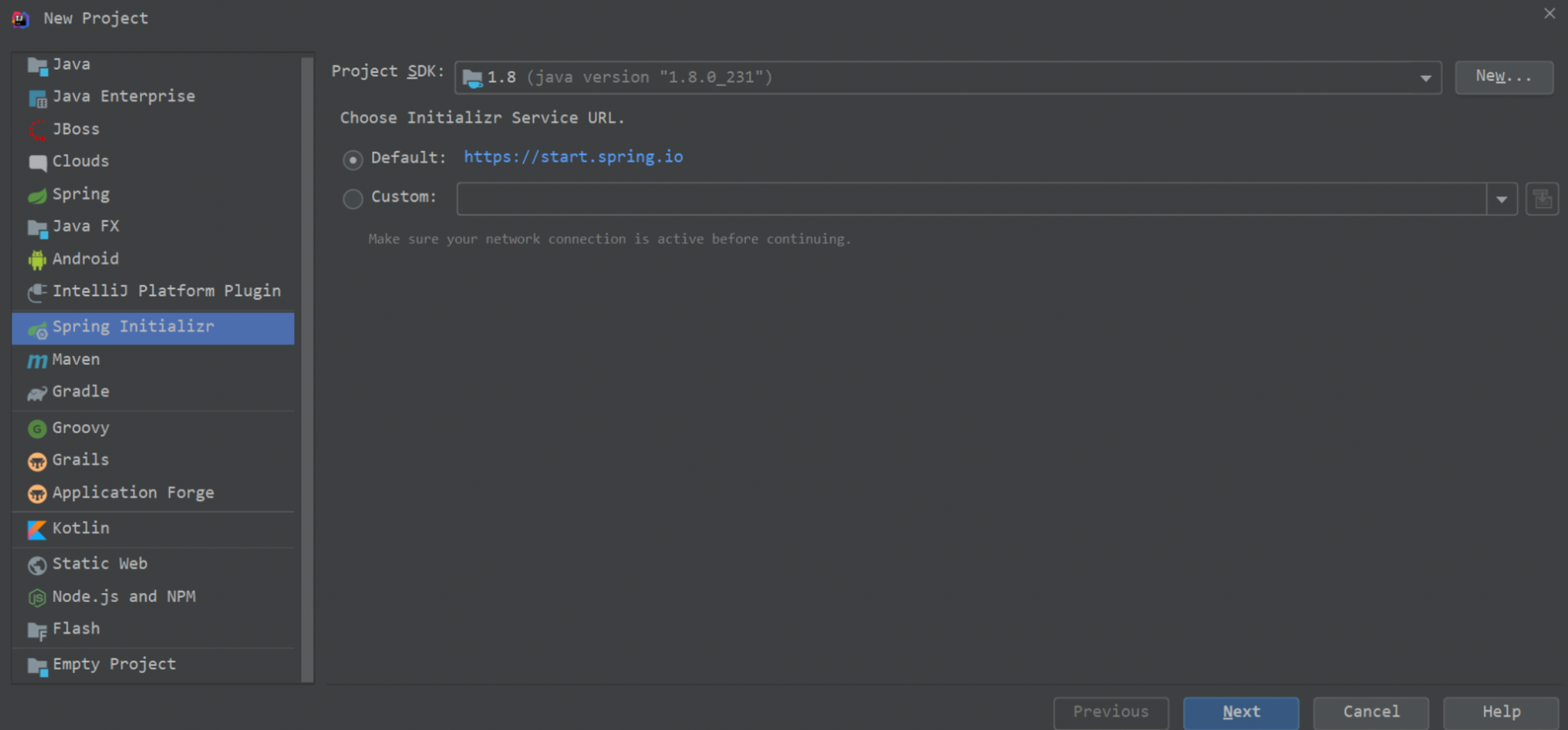The height and width of the screenshot is (730, 1568).
Task: Click the Kotlin K icon
Action: [37, 530]
